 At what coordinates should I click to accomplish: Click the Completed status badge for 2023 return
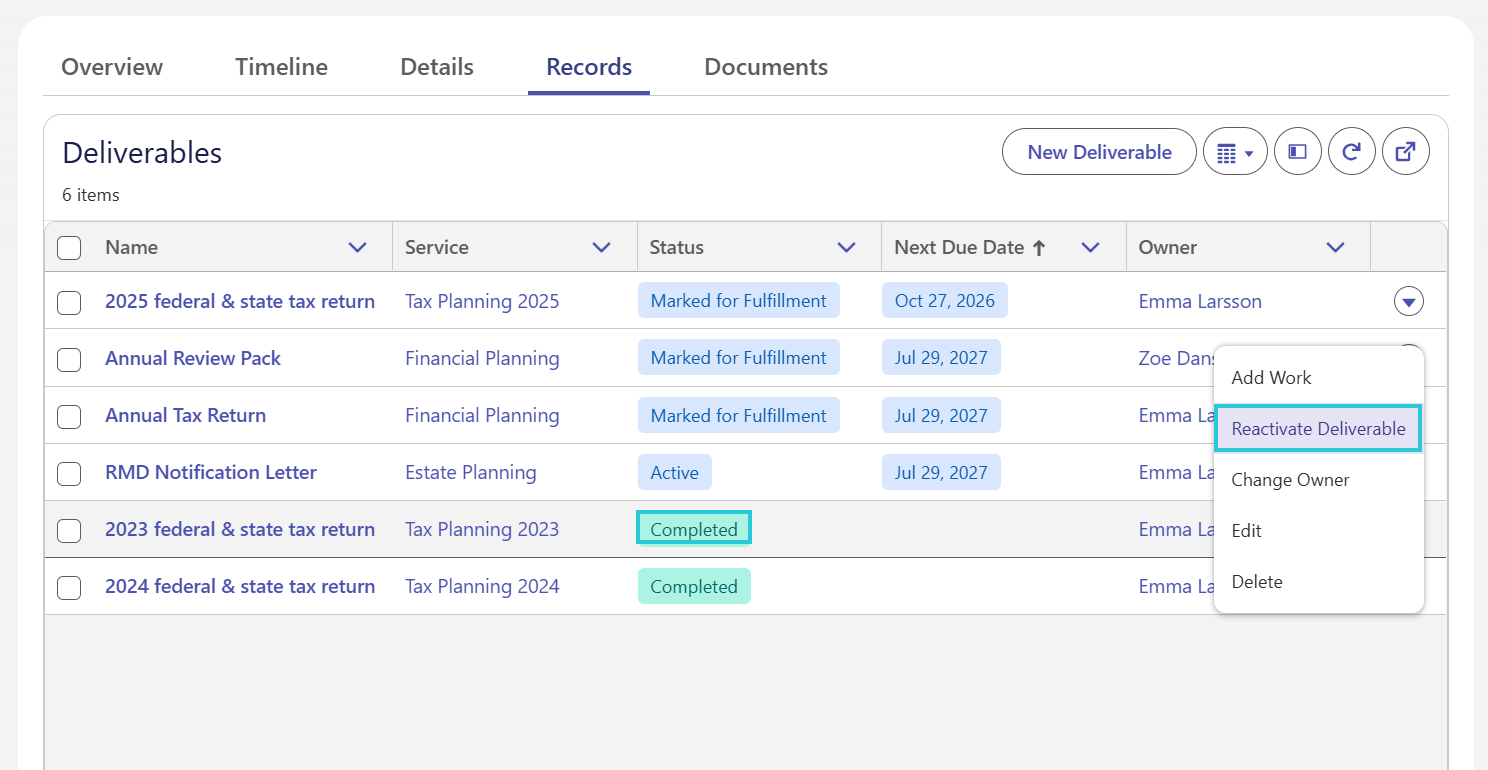pos(694,528)
